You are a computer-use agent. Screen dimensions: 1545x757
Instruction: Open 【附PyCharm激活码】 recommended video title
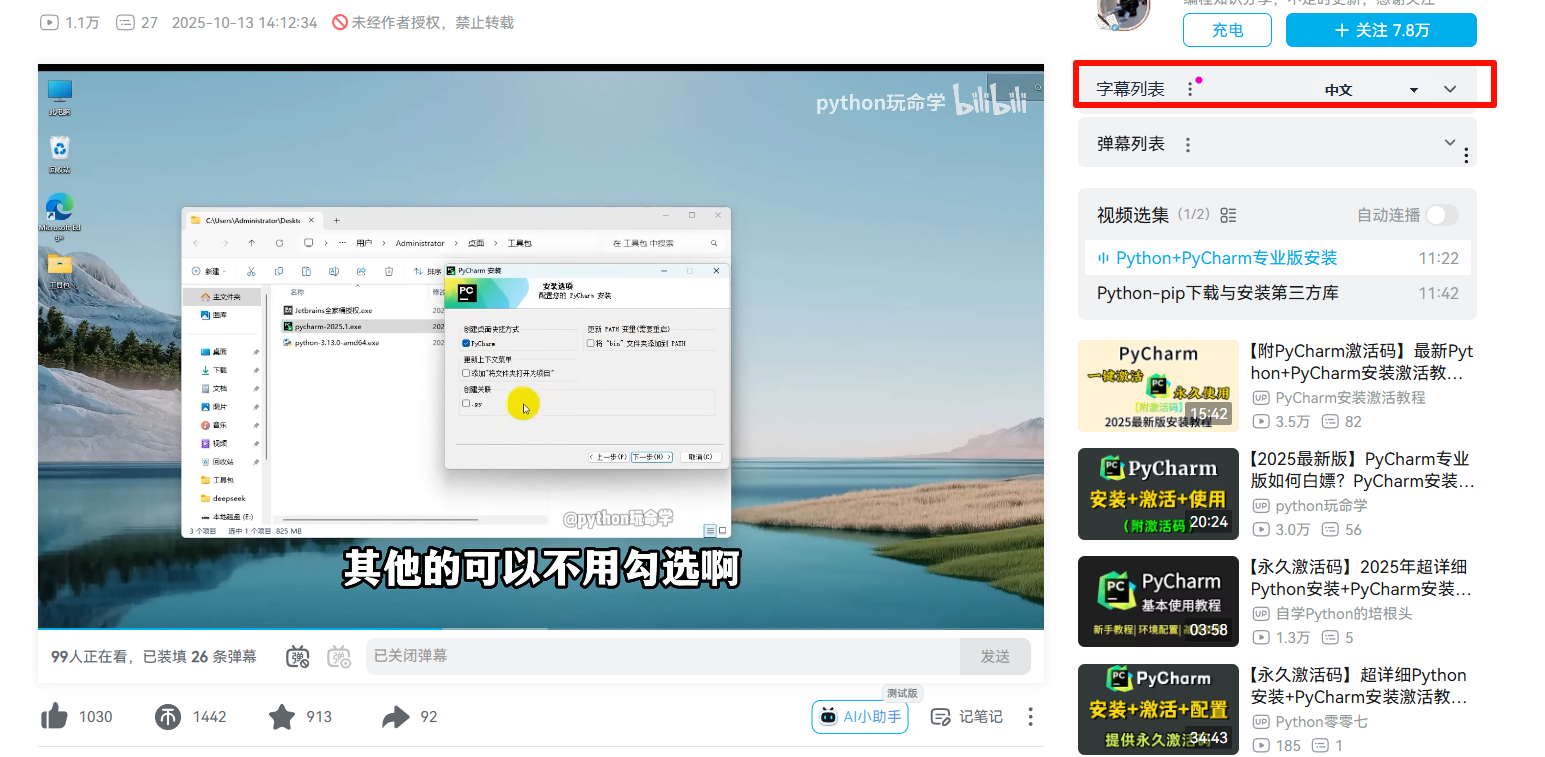[x=1362, y=362]
